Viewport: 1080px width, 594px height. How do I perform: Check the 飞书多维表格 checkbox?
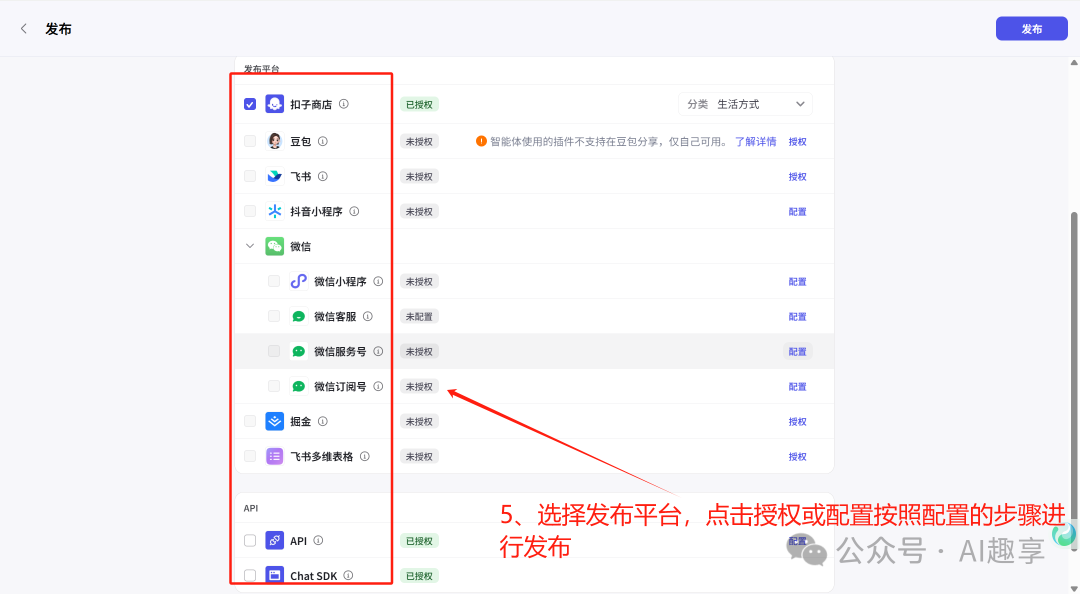250,456
